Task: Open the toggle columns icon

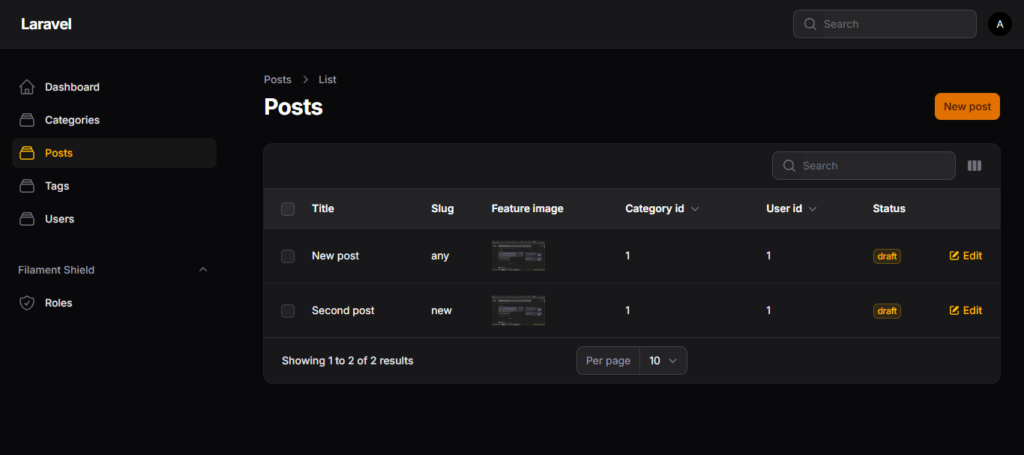Action: (974, 166)
